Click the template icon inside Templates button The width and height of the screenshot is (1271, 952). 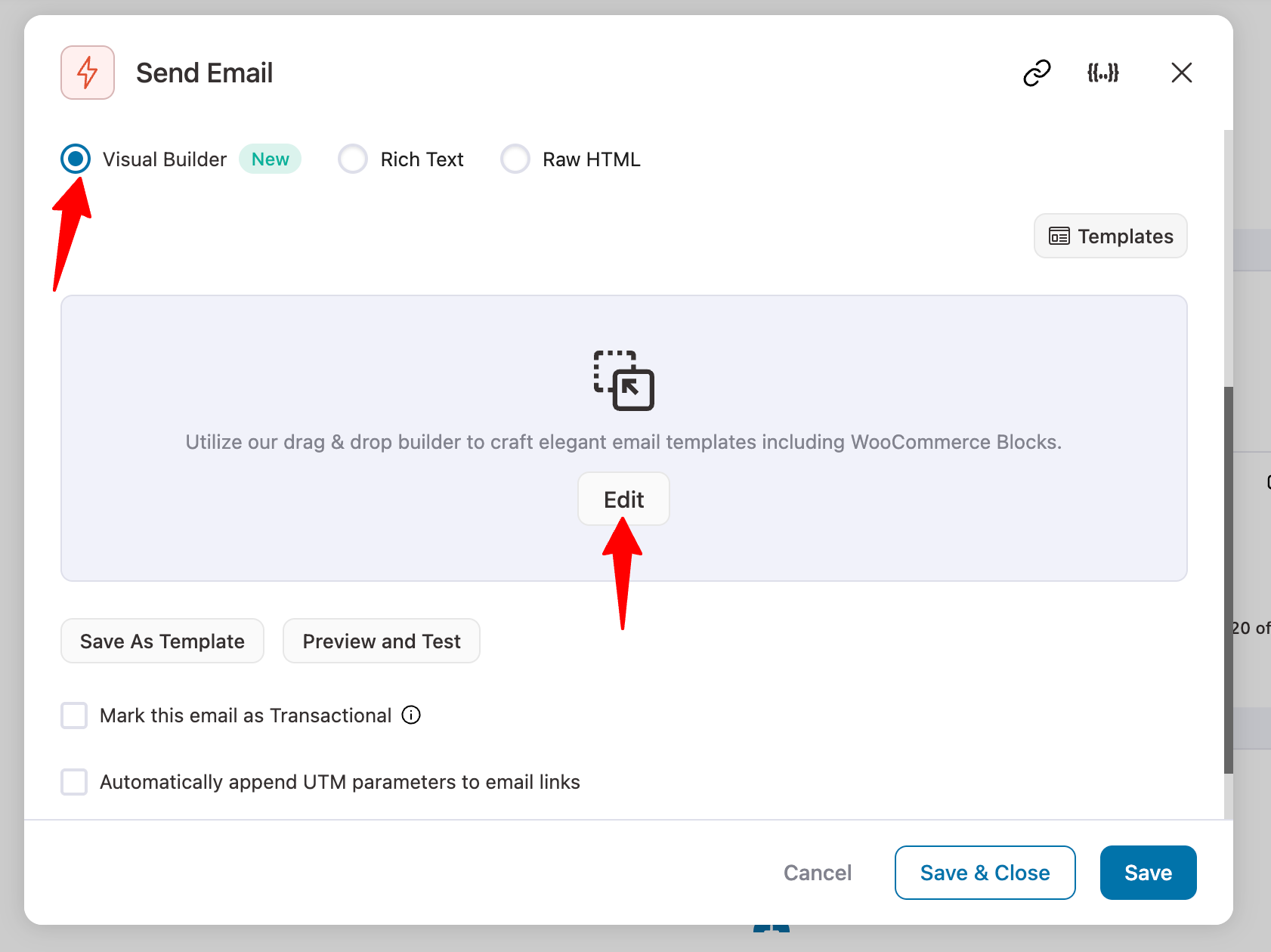point(1059,236)
